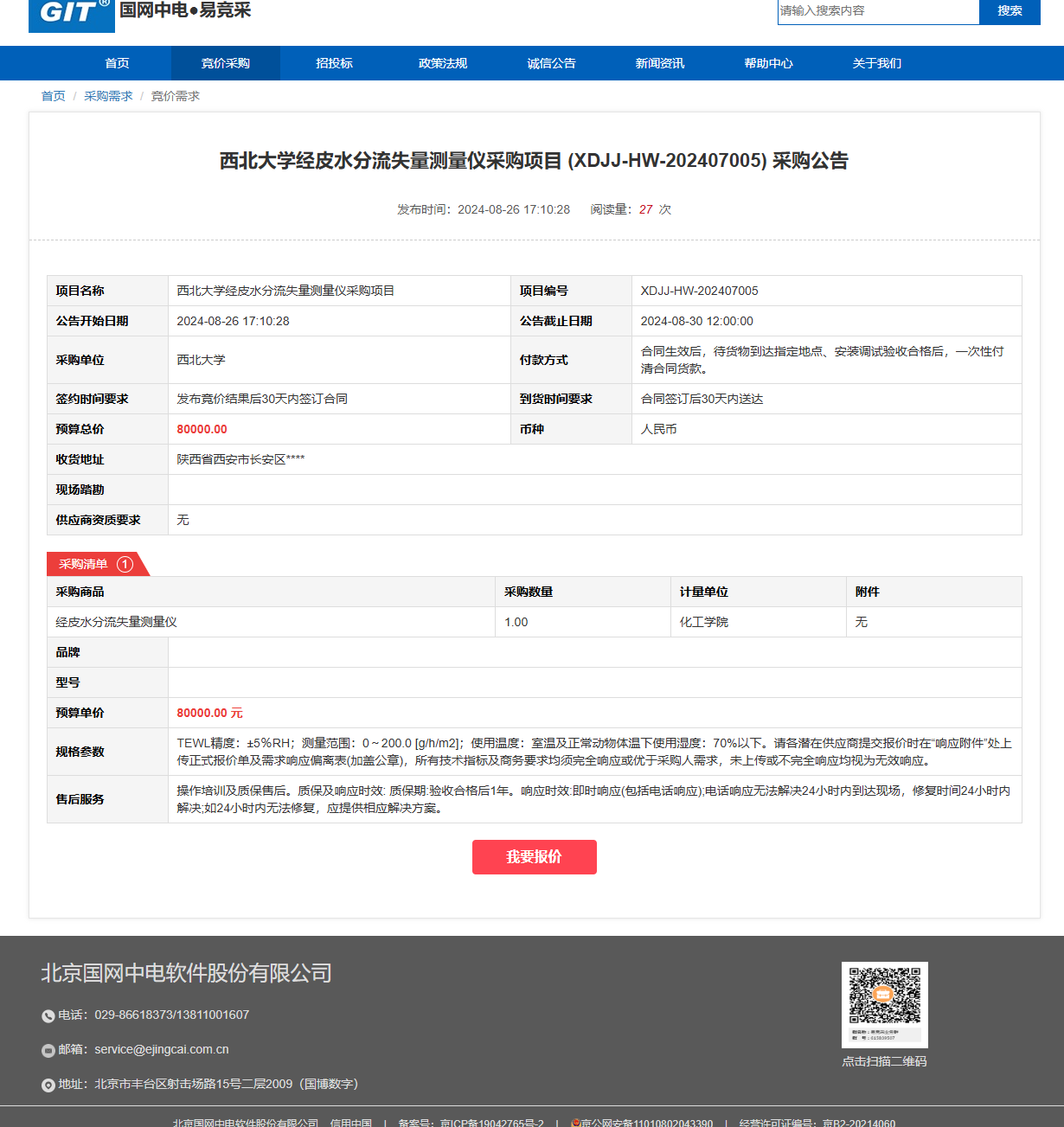1064x1127 pixels.
Task: Click the police badge icon beside 京公网安备
Action: (x=575, y=1123)
